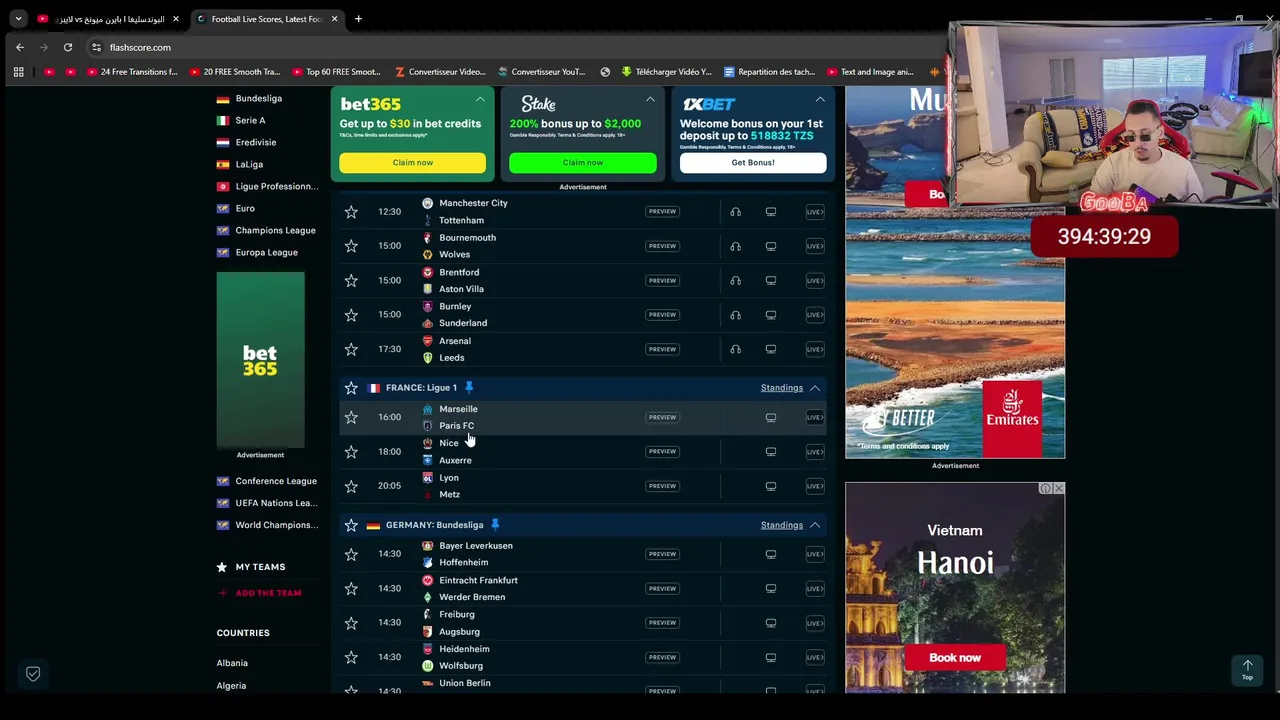Favorite the Lyon vs Metz match
This screenshot has width=1280, height=720.
click(x=351, y=486)
